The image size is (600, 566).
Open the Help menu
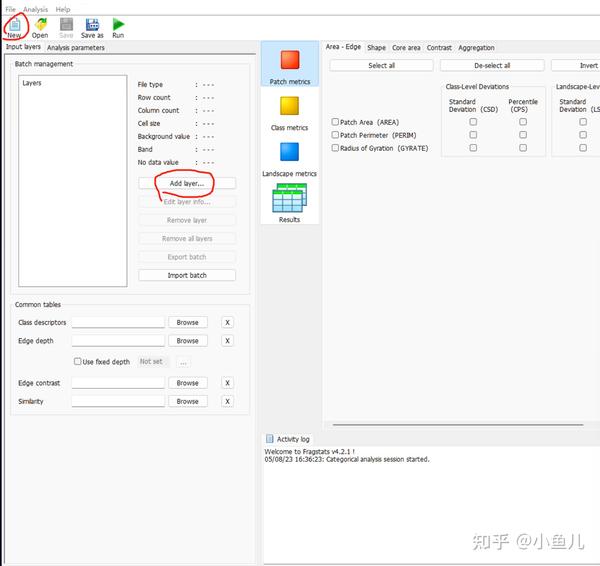tap(63, 9)
